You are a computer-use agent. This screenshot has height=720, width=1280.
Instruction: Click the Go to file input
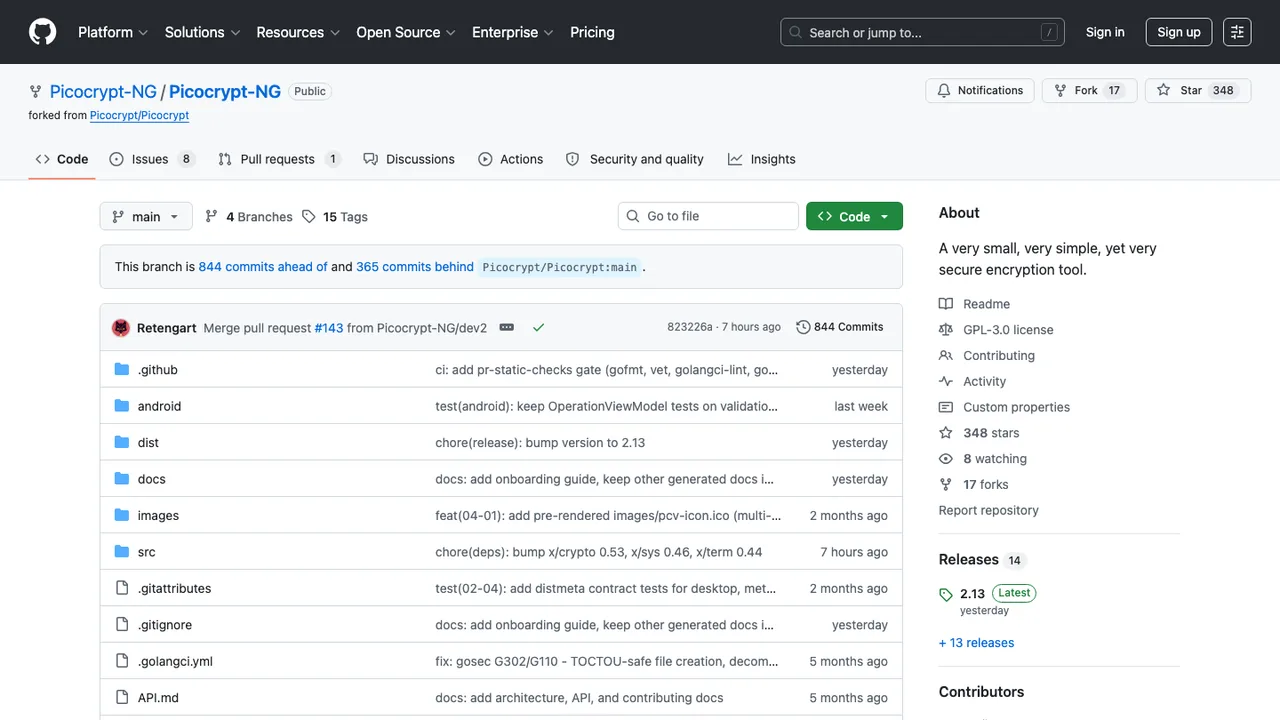[x=708, y=216]
